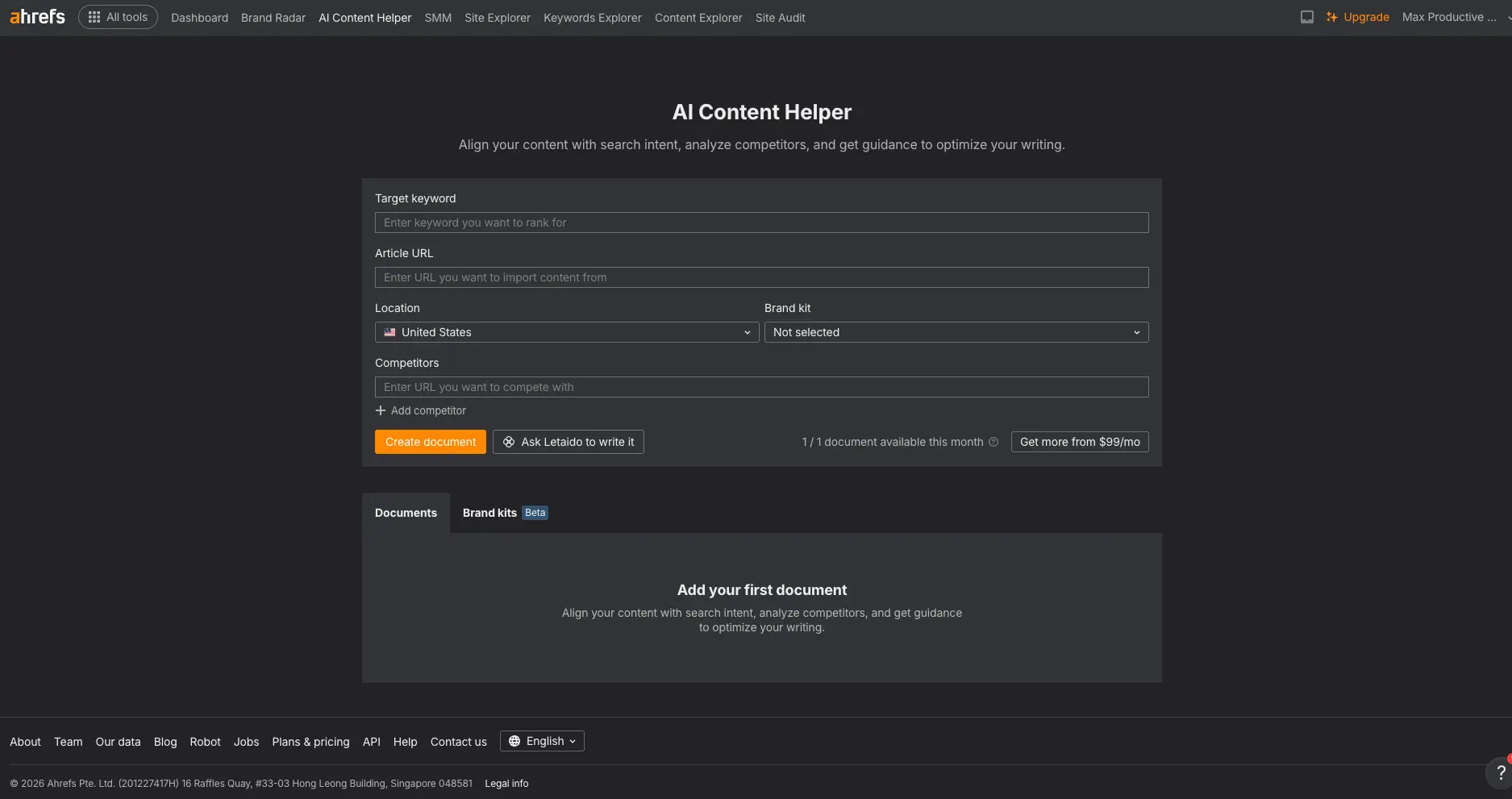The height and width of the screenshot is (799, 1512).
Task: Open the United States location dropdown
Action: 567,332
